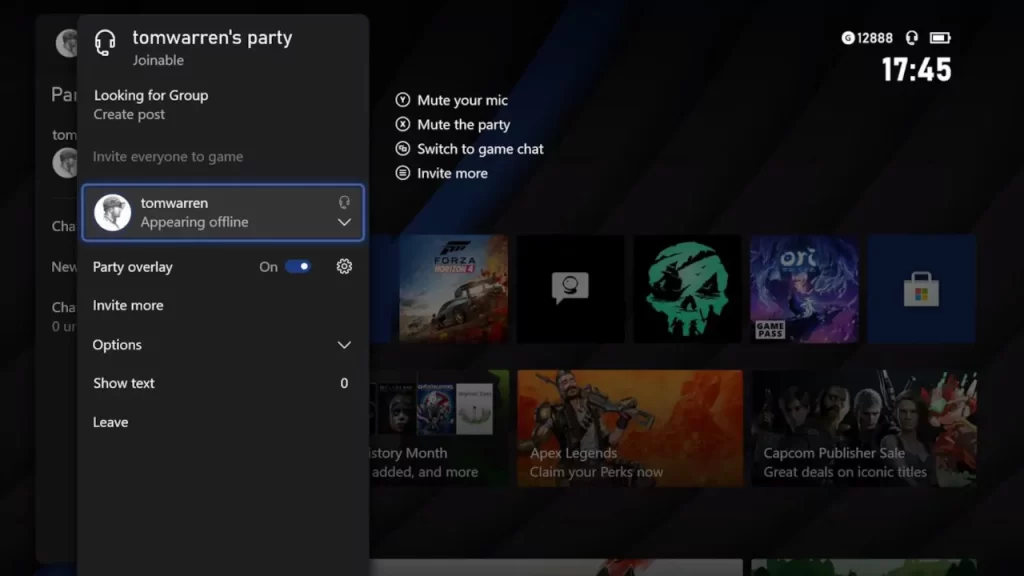Open the Capcom Publisher Sale promo
1024x576 pixels.
(864, 428)
